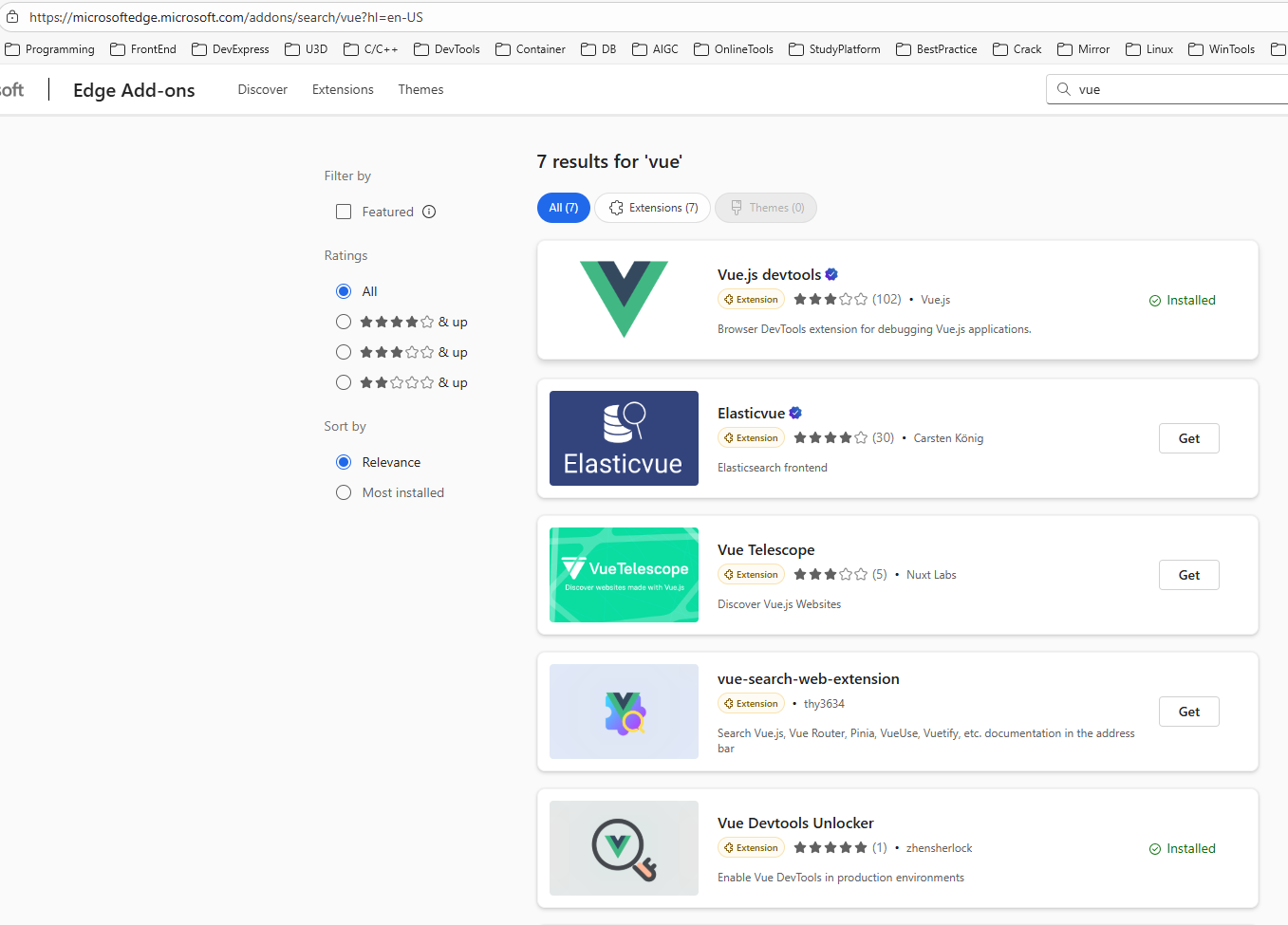The height and width of the screenshot is (925, 1288).
Task: Open the Container bookmarks folder
Action: [x=531, y=49]
